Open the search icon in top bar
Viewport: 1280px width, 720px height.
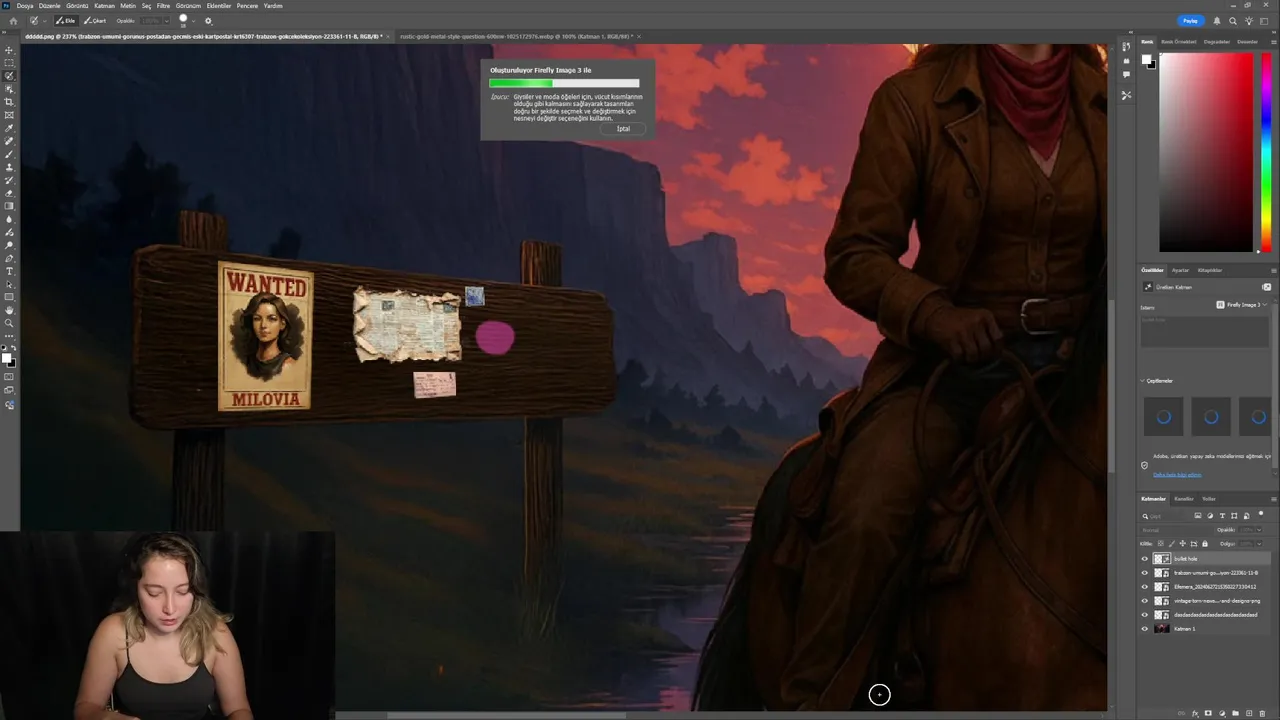[x=1233, y=20]
